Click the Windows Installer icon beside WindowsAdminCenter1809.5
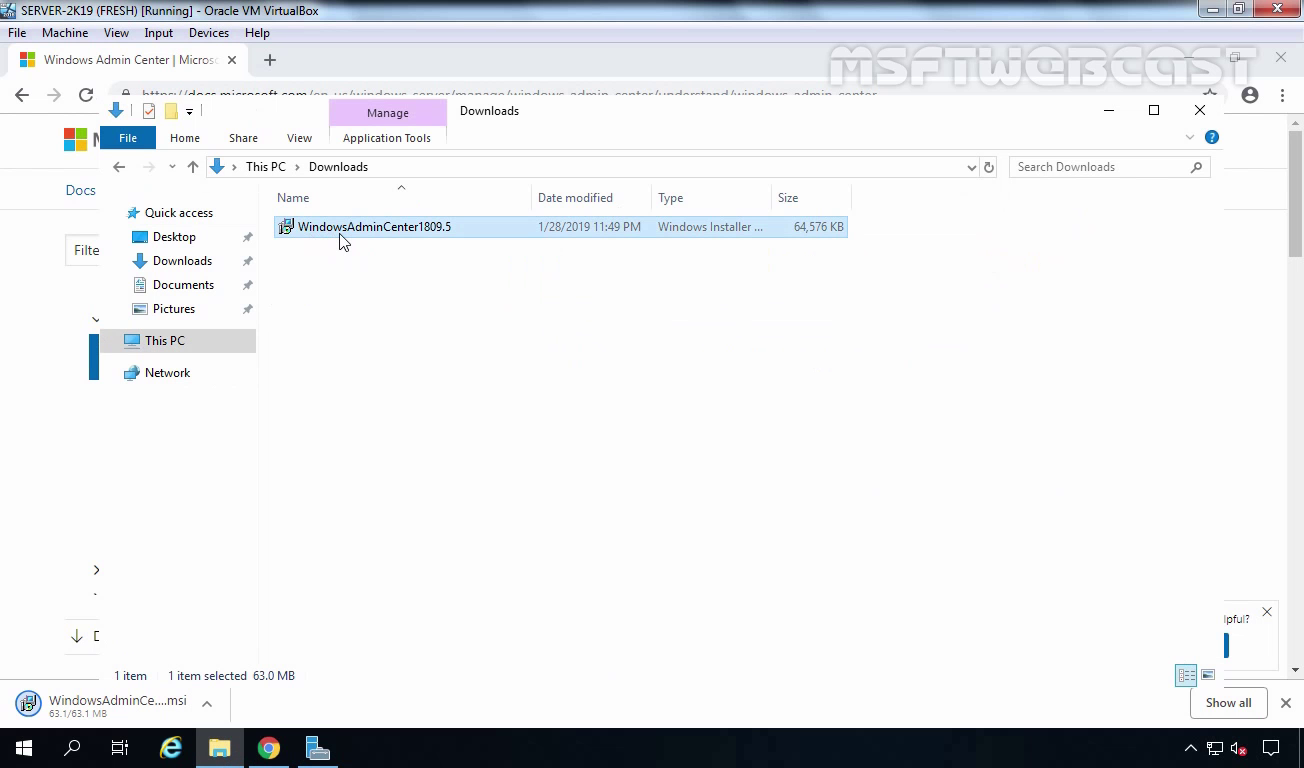 tap(286, 227)
